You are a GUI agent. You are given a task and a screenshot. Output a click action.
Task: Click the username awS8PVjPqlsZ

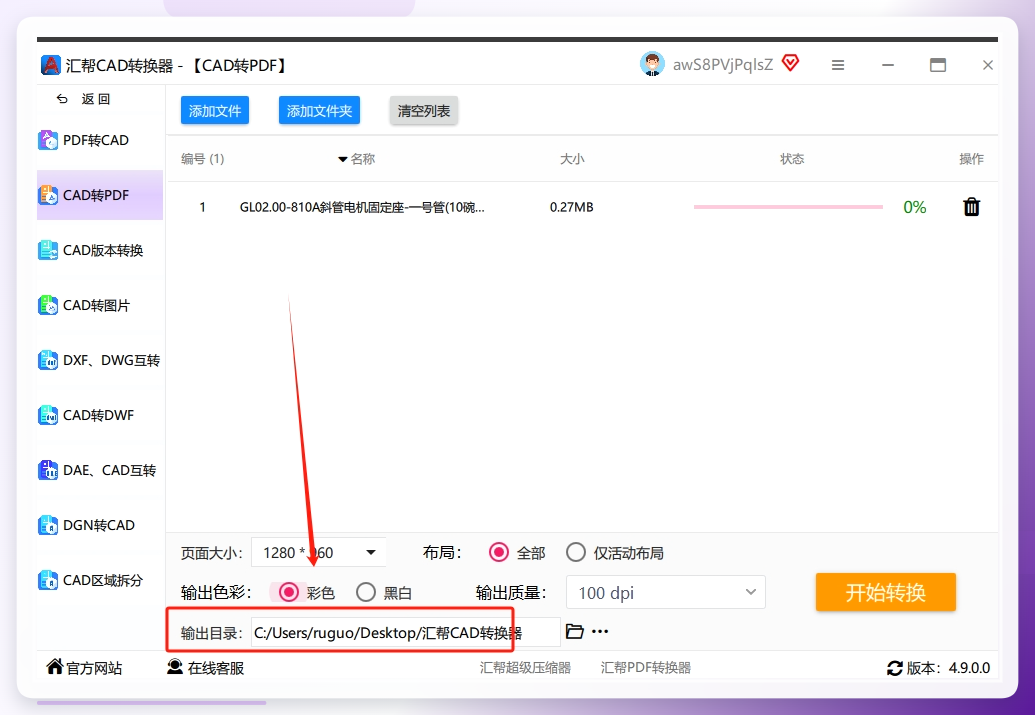pos(723,65)
